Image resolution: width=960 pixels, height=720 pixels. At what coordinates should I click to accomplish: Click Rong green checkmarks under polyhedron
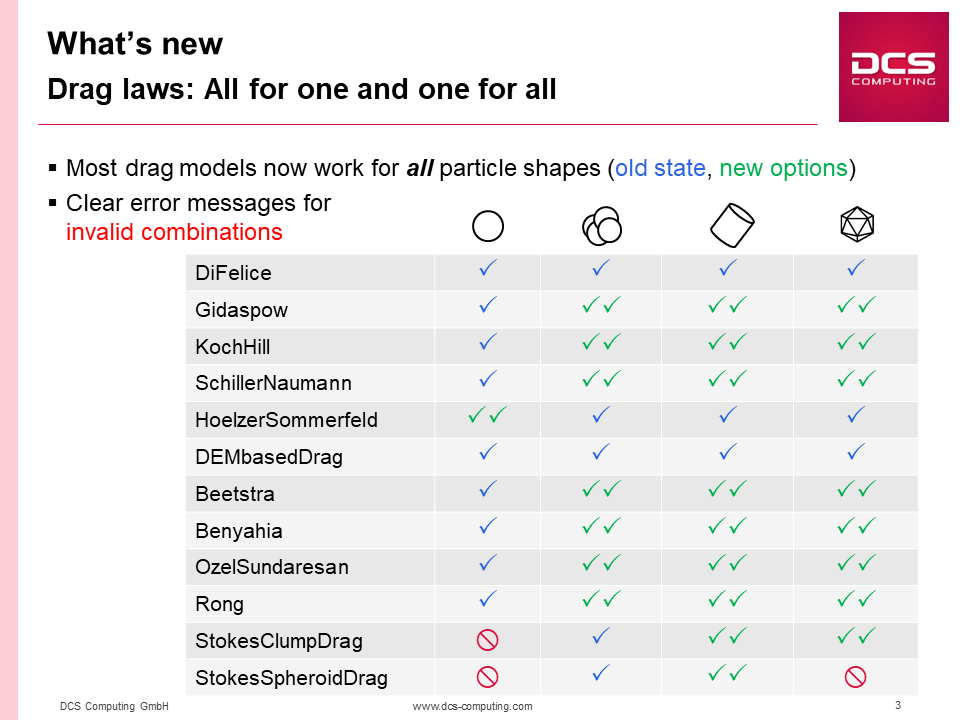pos(857,599)
